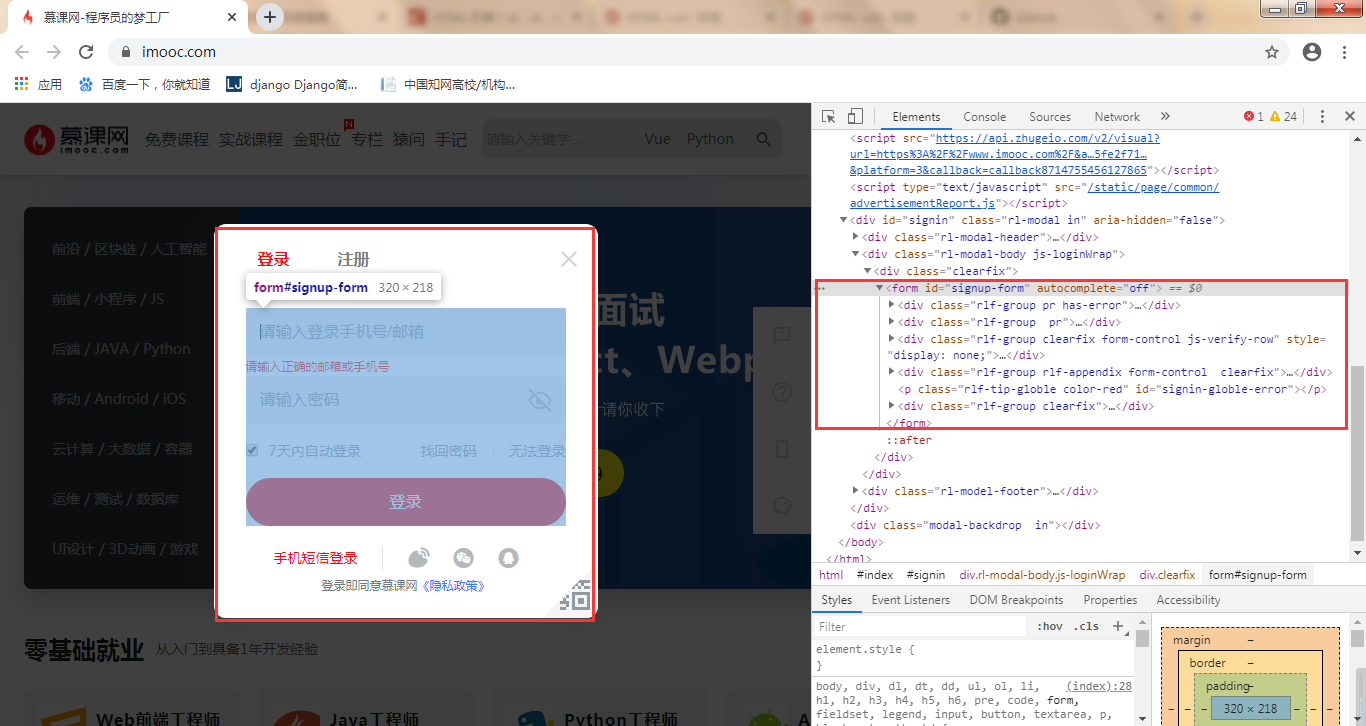Open the DevTools Sources tab
This screenshot has width=1366, height=726.
click(1050, 117)
